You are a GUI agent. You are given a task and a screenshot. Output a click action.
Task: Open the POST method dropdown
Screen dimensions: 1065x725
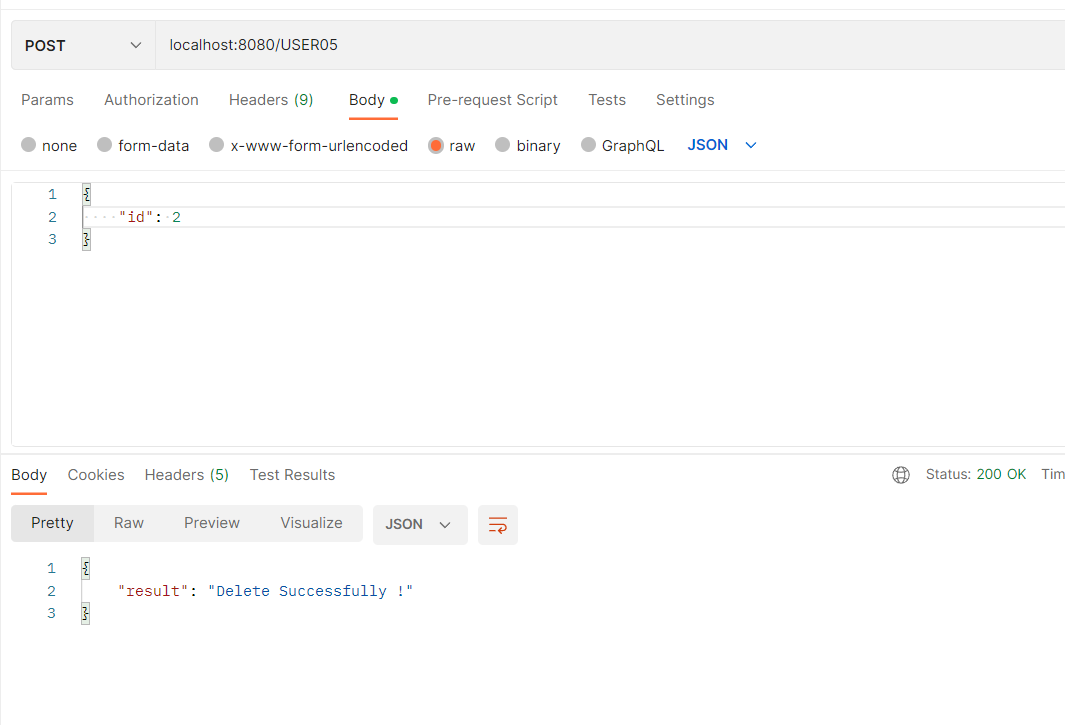(x=82, y=45)
